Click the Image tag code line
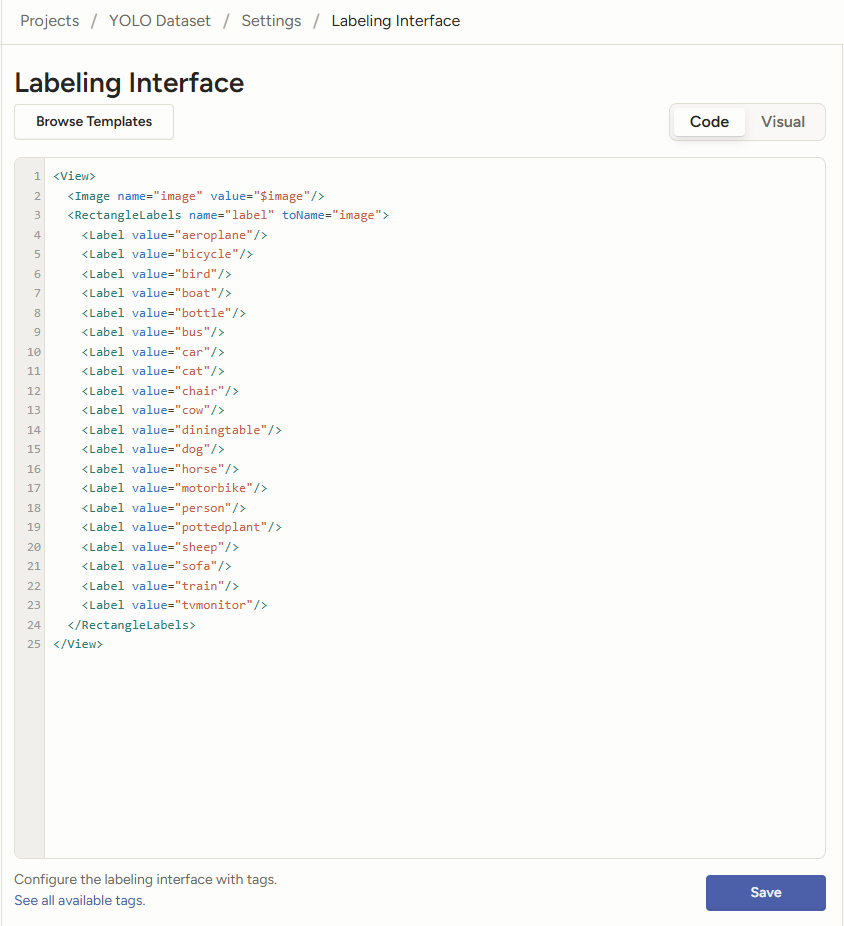This screenshot has height=926, width=844. pyautogui.click(x=196, y=196)
